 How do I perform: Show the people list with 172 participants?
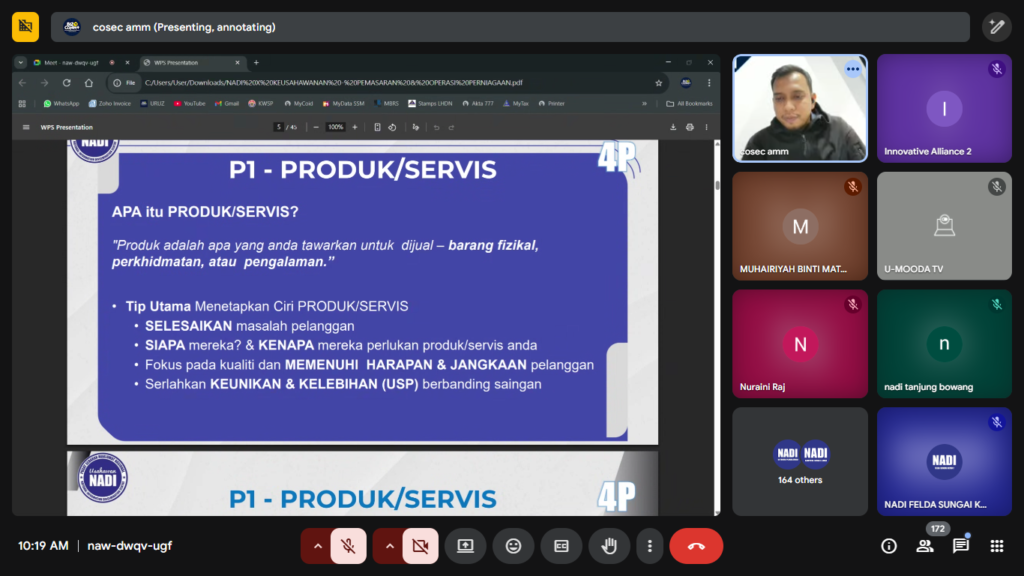925,546
